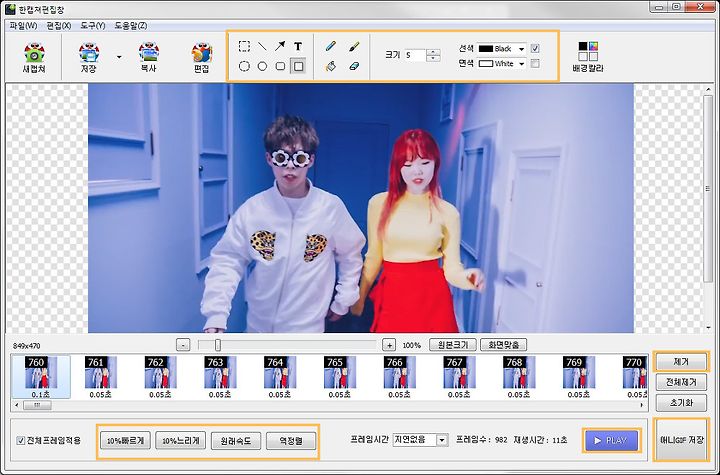Toggle the checked 선색 line color checkbox
The image size is (720, 475).
pyautogui.click(x=535, y=48)
